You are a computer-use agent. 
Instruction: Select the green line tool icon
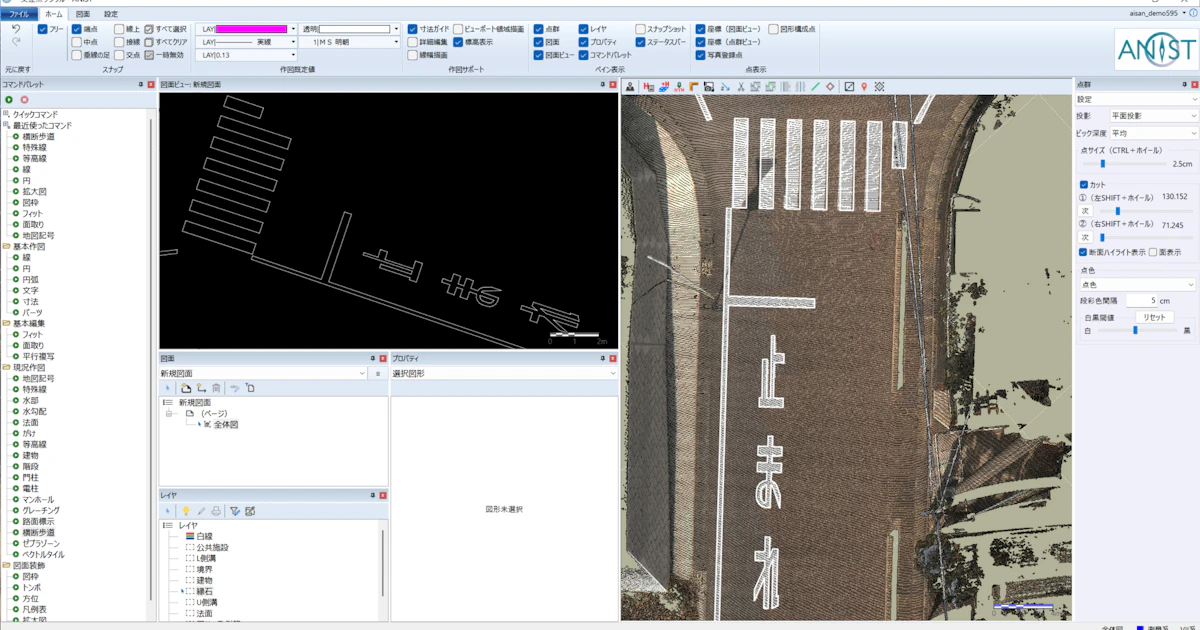click(815, 87)
